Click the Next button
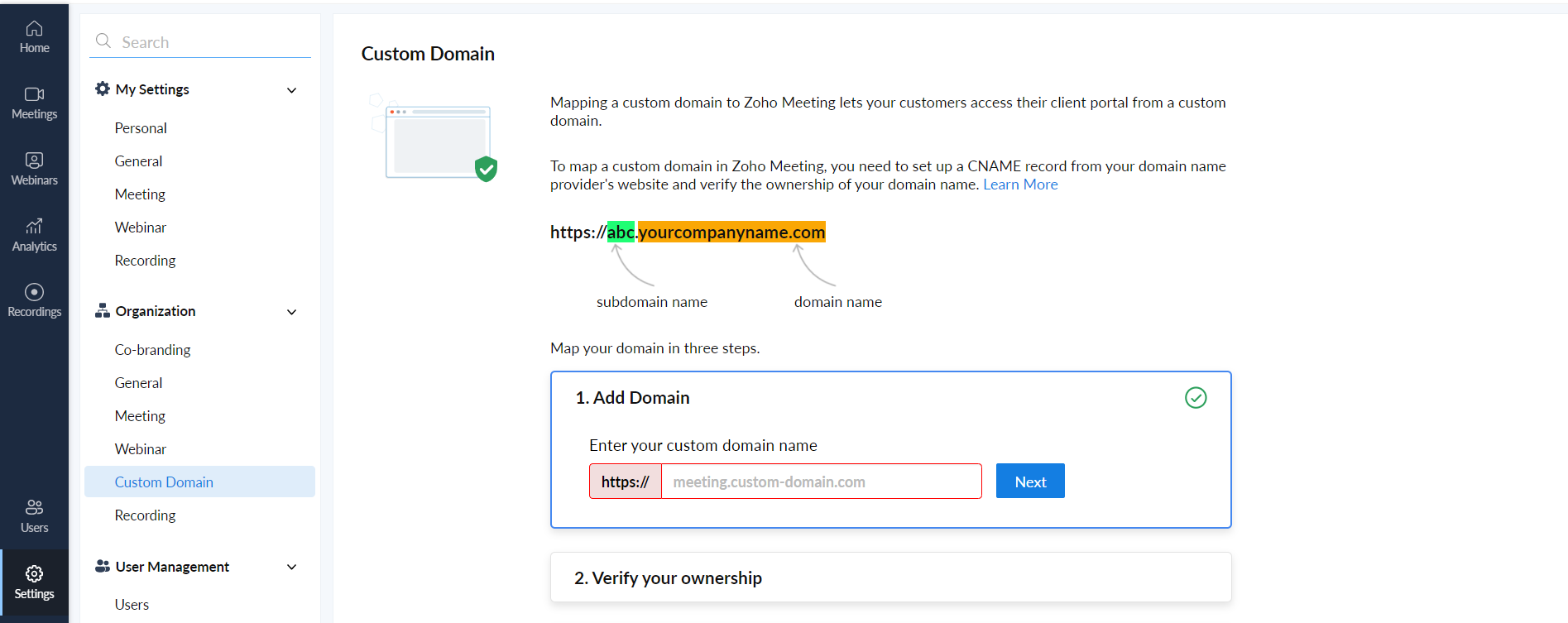 1030,482
